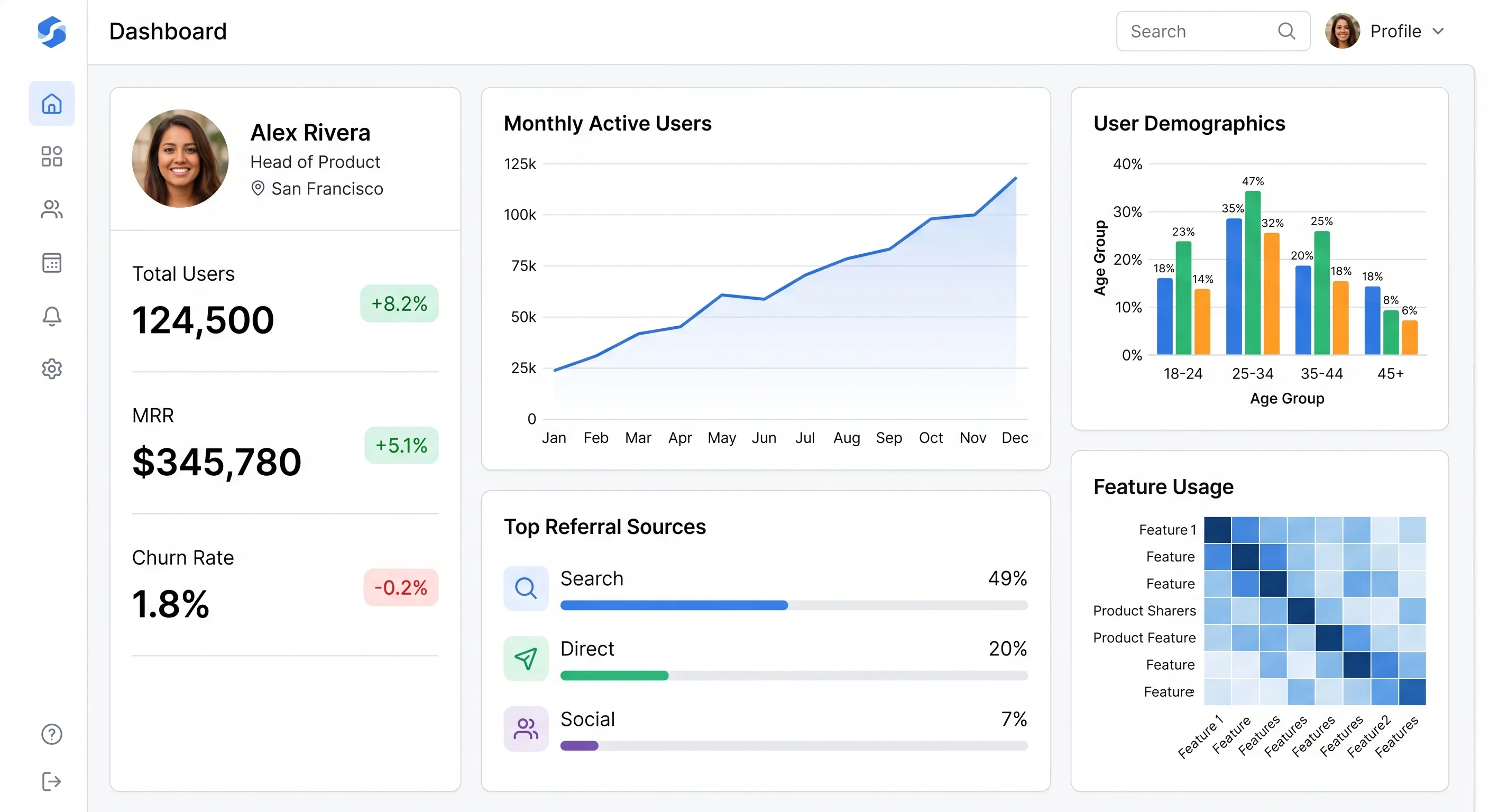
Task: Click the 1.8% churn rate value
Action: click(170, 605)
